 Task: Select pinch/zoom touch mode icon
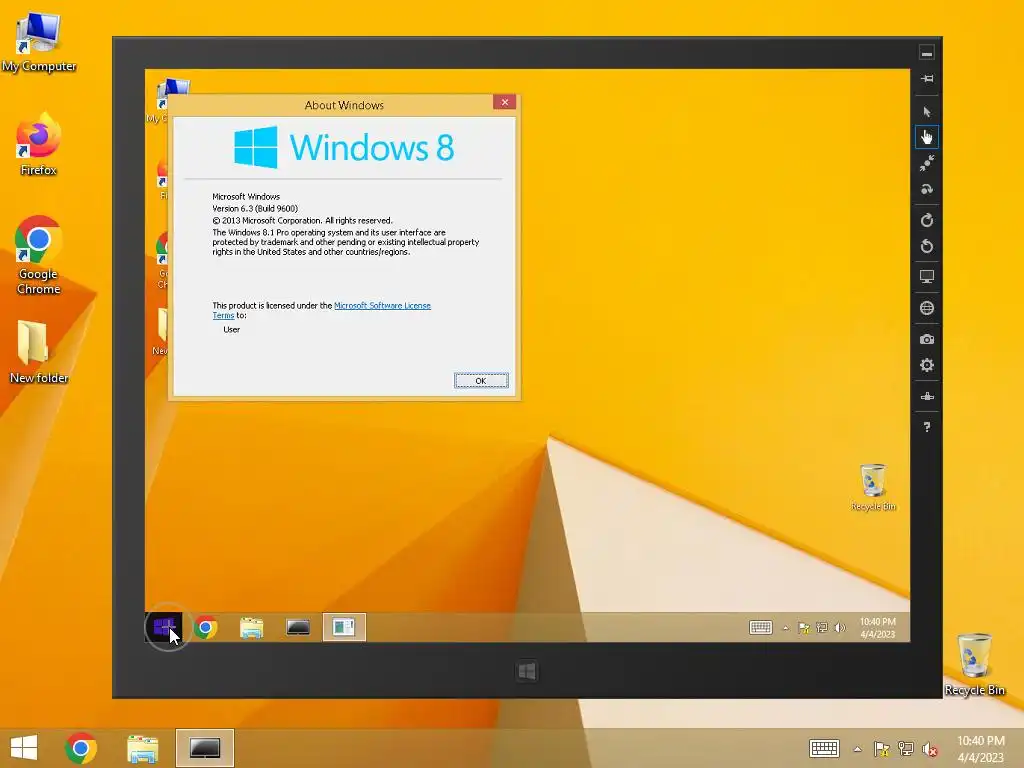click(x=927, y=163)
